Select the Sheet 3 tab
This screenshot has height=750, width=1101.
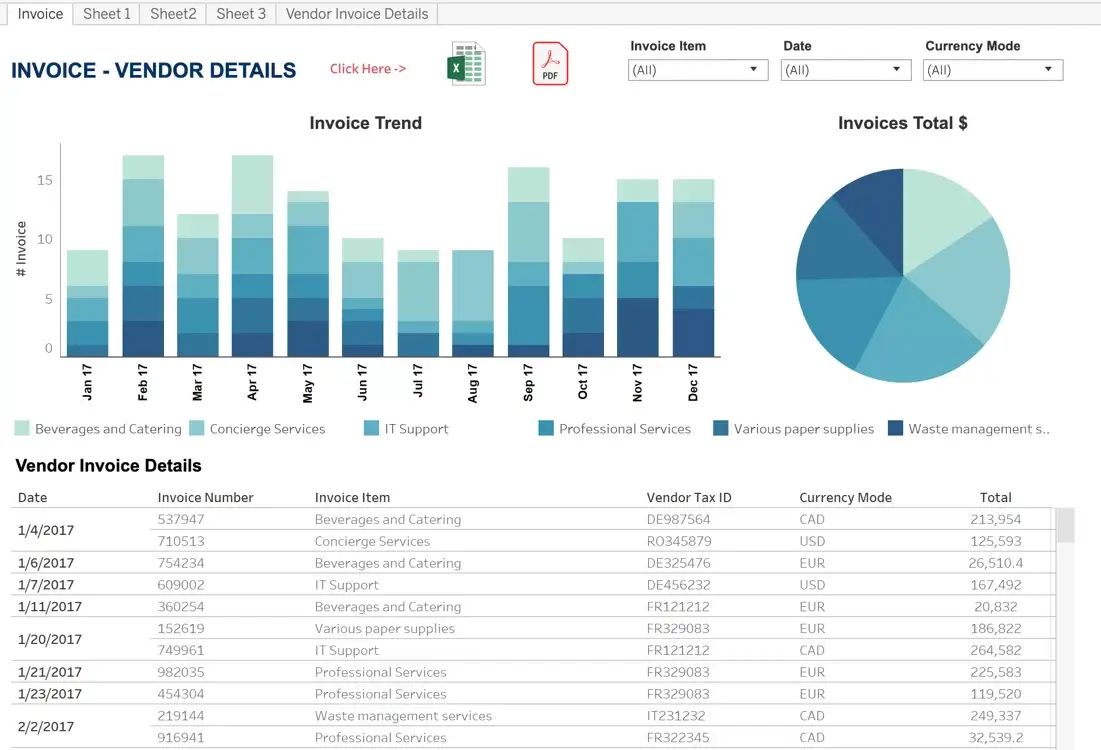tap(241, 13)
